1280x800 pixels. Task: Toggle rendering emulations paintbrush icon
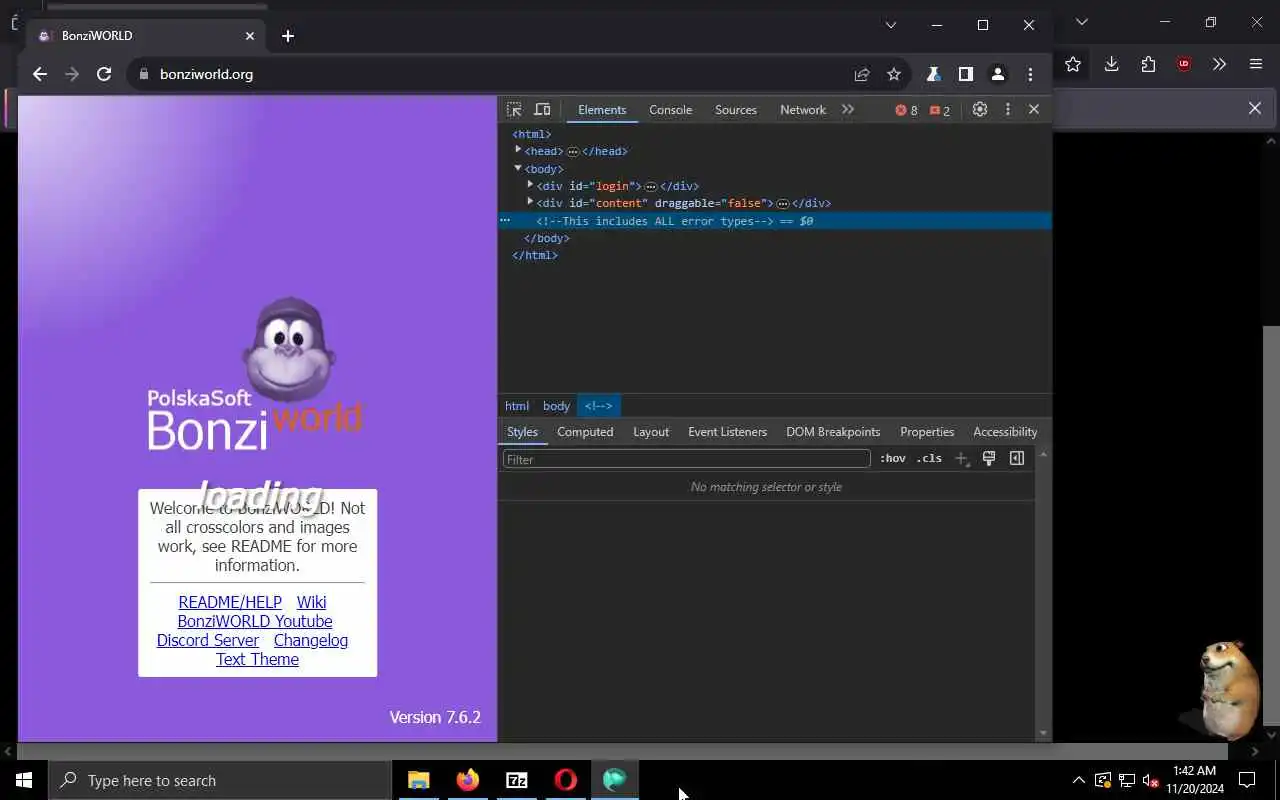989,458
